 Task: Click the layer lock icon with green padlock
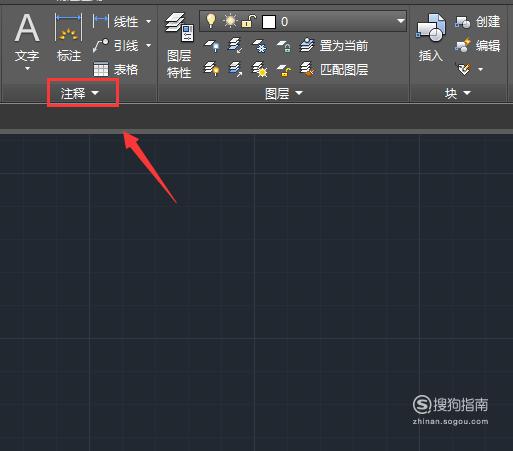283,46
